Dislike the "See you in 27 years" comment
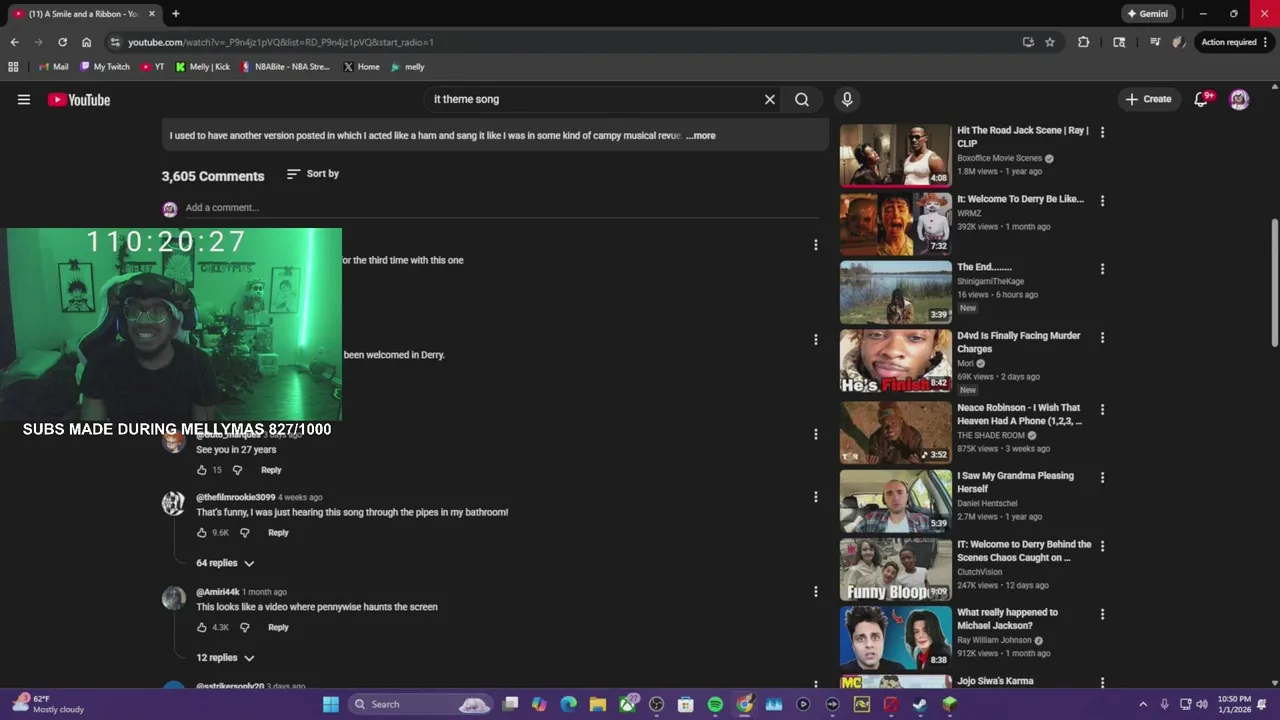1280x720 pixels. [237, 470]
